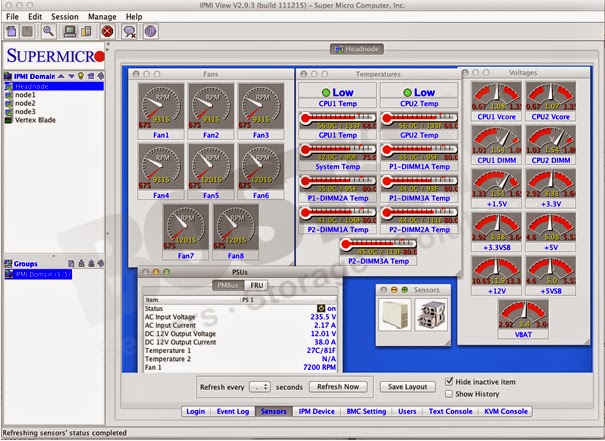Click the +3.3VSB label button

point(497,247)
